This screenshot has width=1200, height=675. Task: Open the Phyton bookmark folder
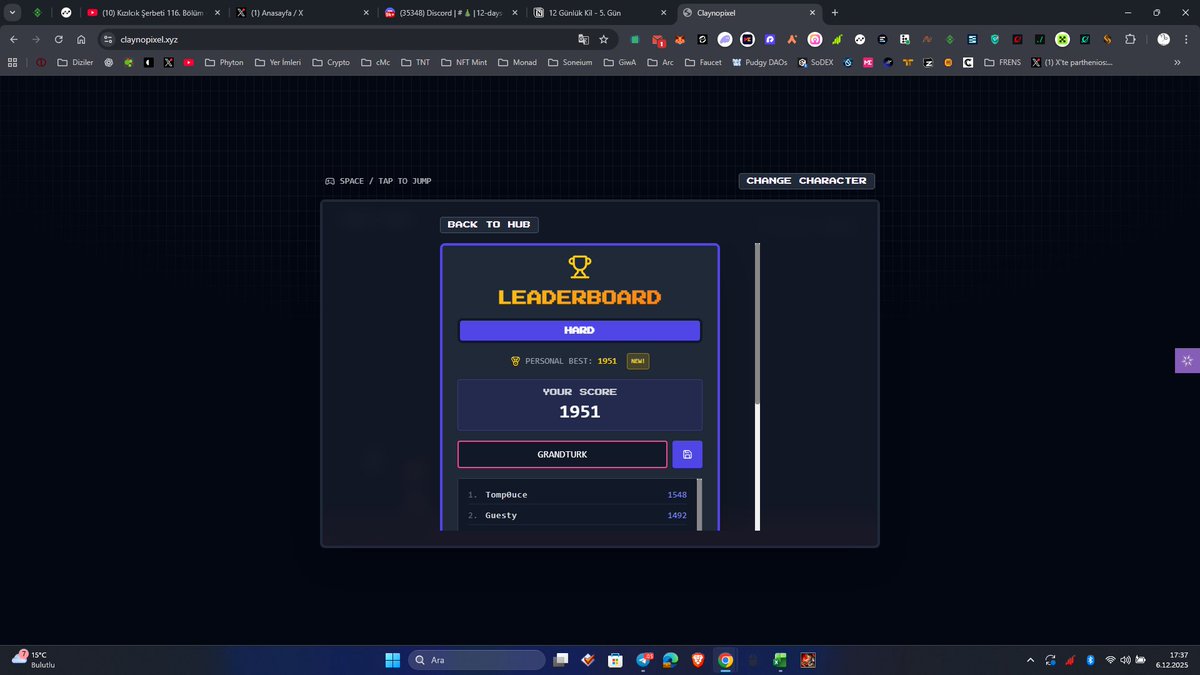coord(224,62)
